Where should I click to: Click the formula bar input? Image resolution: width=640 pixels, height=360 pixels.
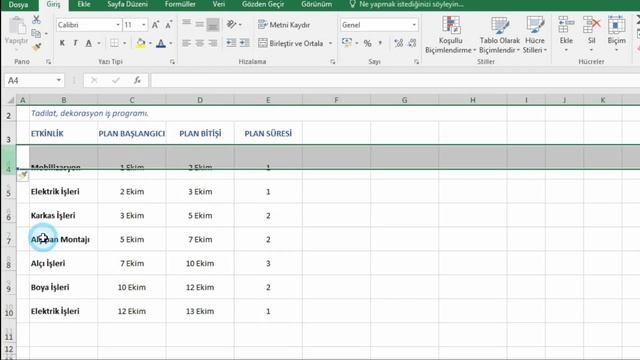pos(395,80)
